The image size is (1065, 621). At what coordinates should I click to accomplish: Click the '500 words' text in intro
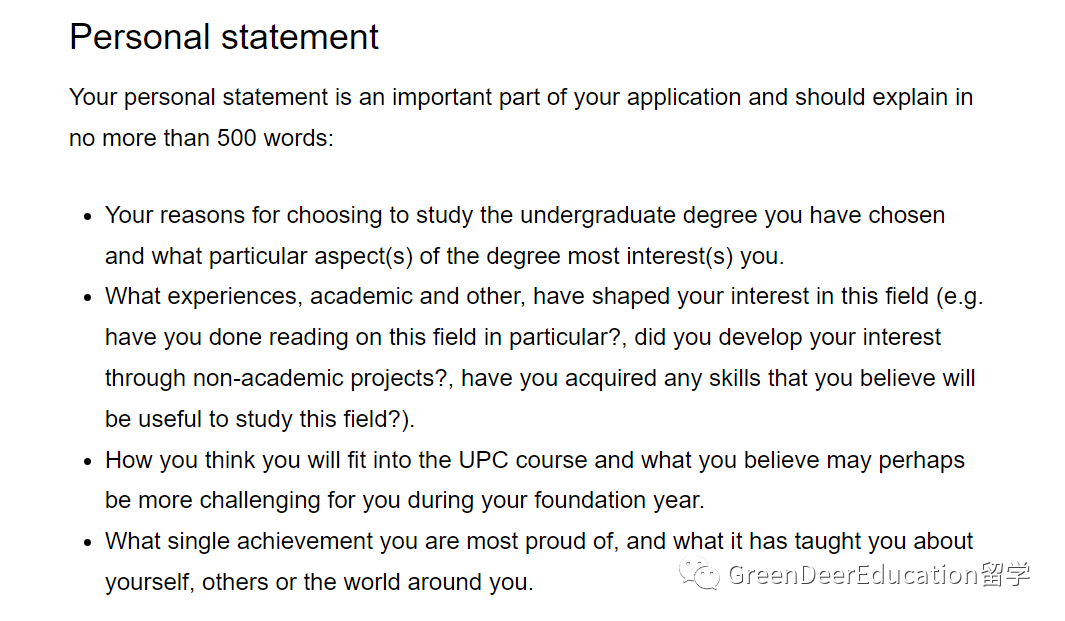pos(272,138)
